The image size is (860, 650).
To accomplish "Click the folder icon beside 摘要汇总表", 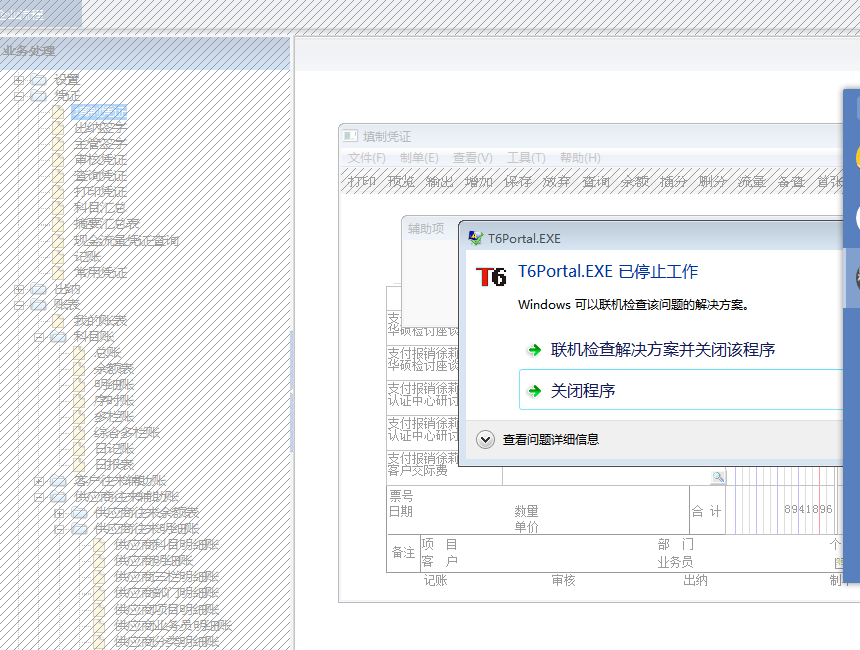I will (x=59, y=224).
